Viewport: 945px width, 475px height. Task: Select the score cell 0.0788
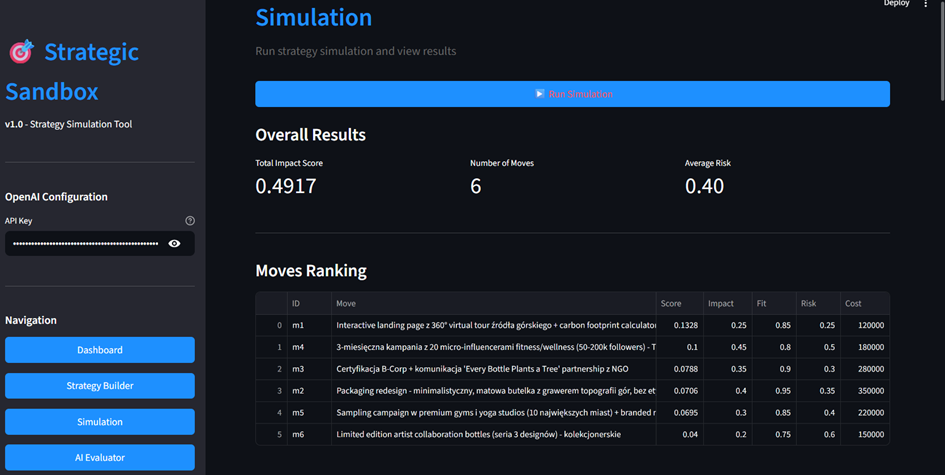click(680, 369)
